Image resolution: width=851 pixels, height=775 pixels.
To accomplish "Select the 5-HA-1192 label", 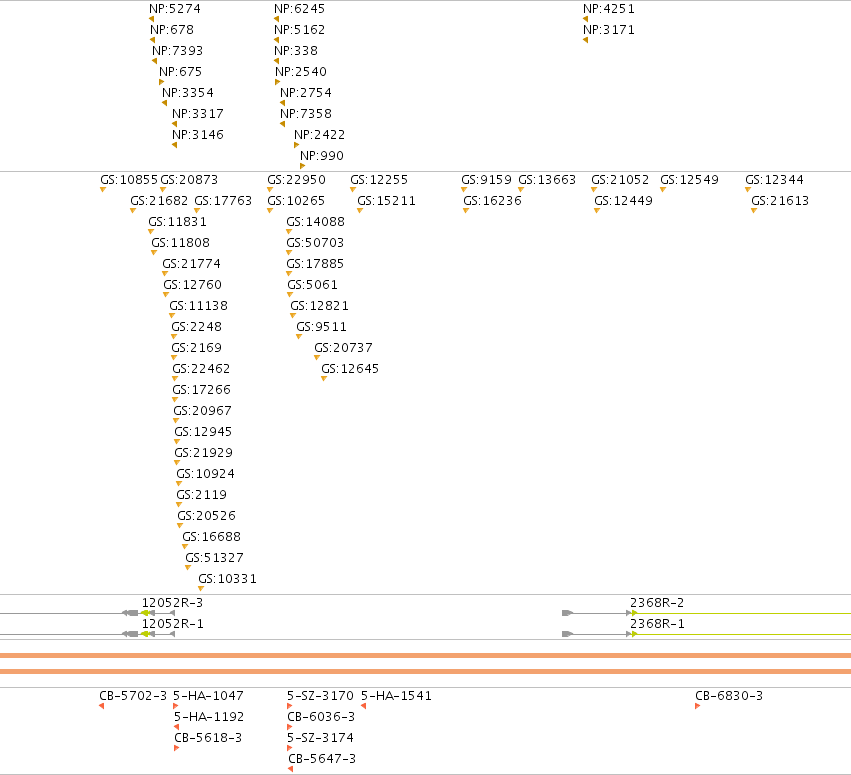I will [209, 717].
